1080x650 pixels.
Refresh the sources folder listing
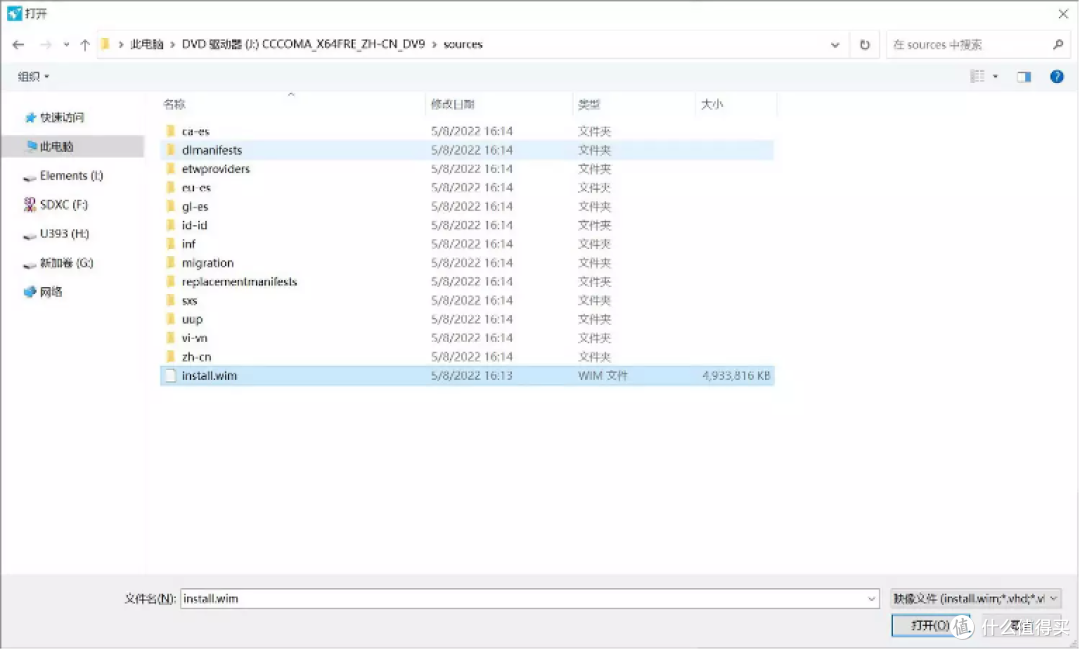click(864, 45)
